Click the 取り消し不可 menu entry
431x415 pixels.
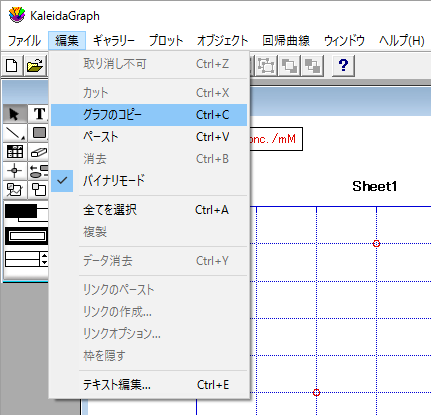(149, 64)
